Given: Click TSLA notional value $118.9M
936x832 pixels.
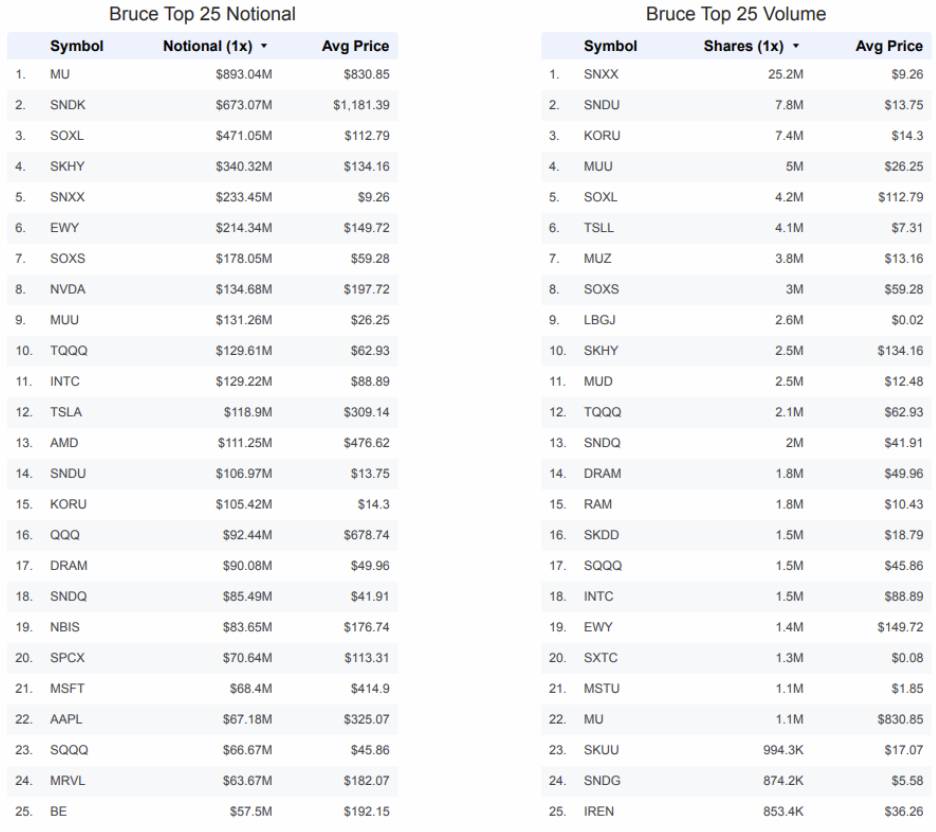Looking at the screenshot, I should coord(248,412).
